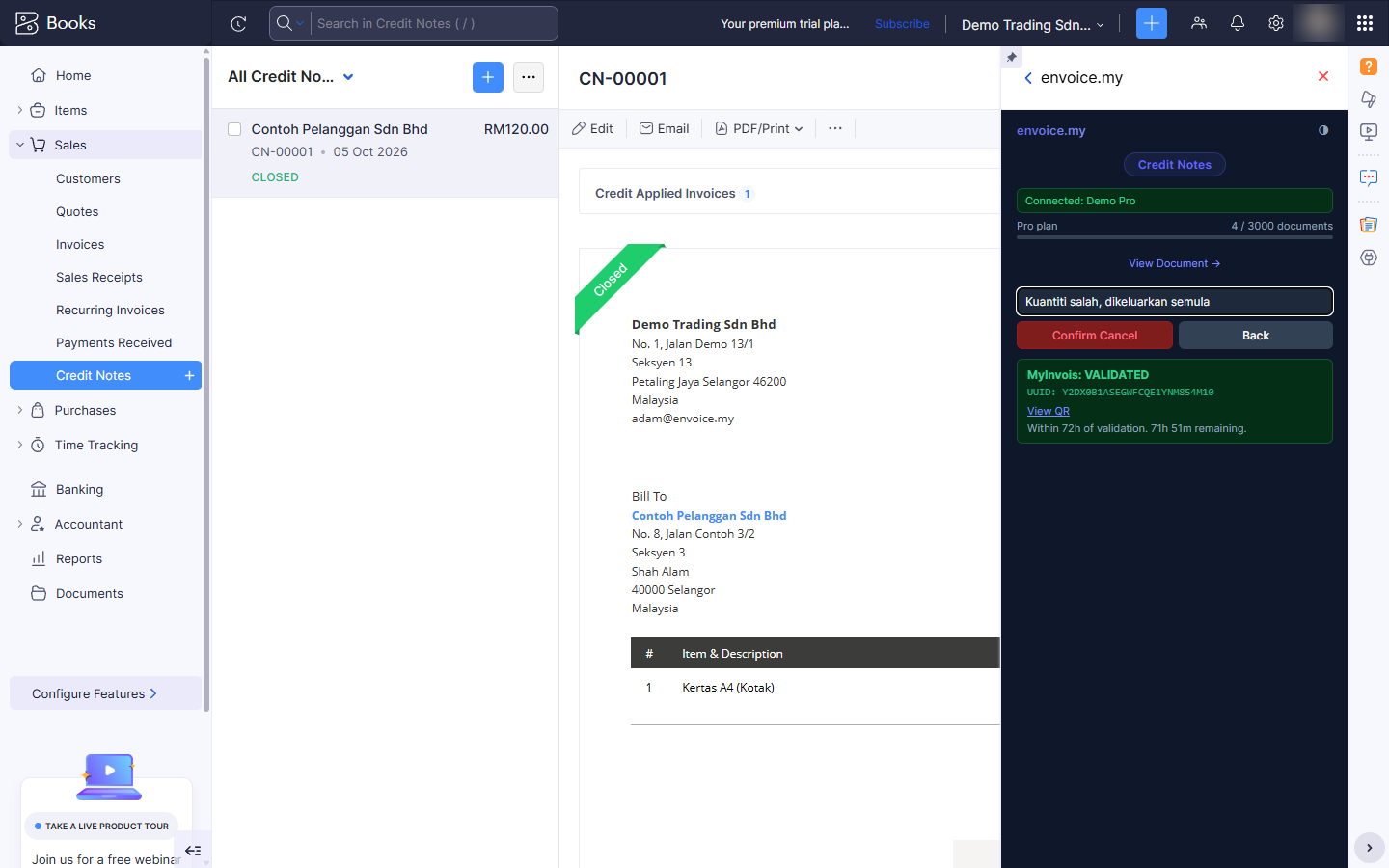Click the View Document link
Screen dimensions: 1389x868
click(x=1175, y=263)
